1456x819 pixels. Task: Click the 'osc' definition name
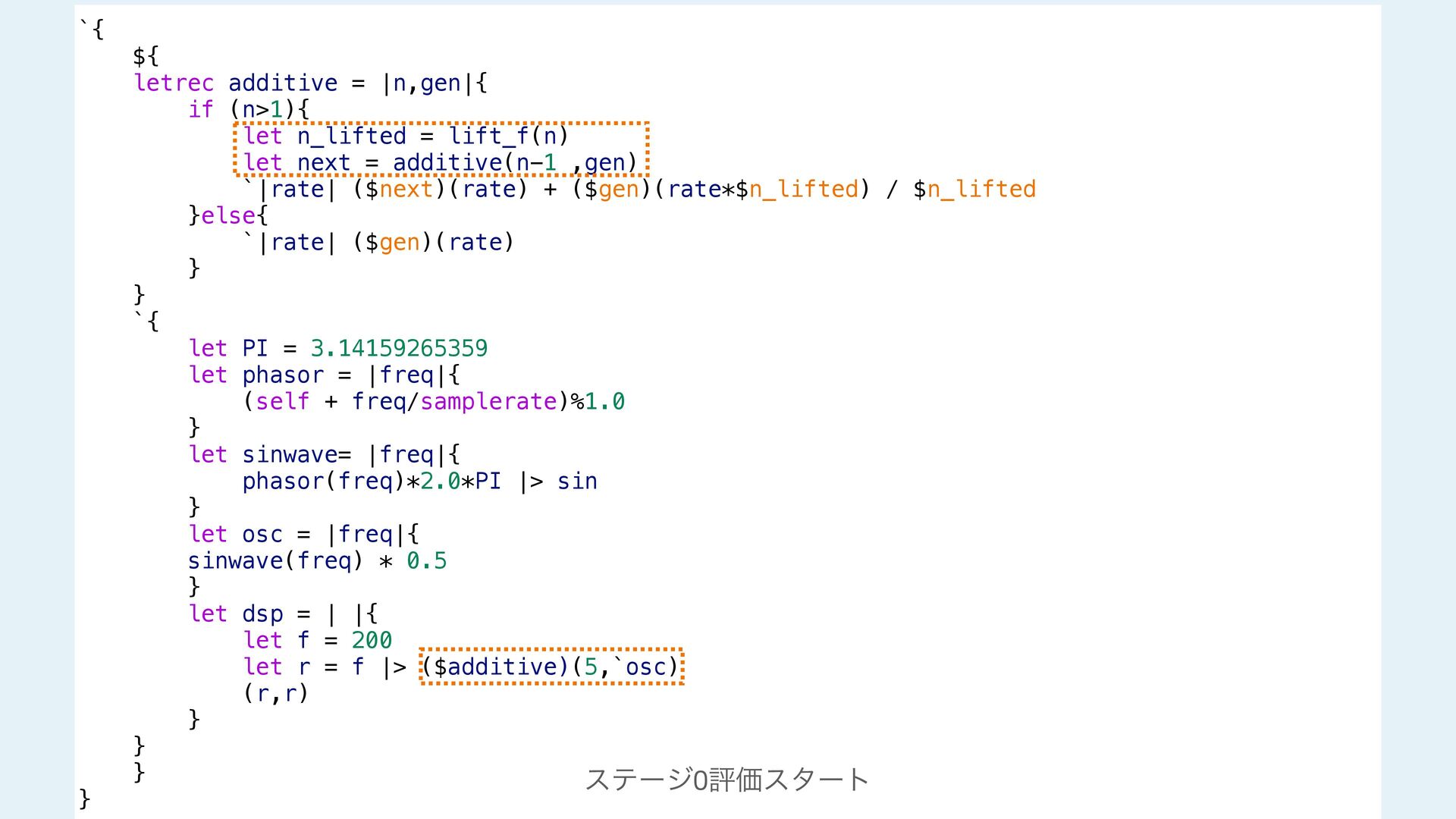262,534
